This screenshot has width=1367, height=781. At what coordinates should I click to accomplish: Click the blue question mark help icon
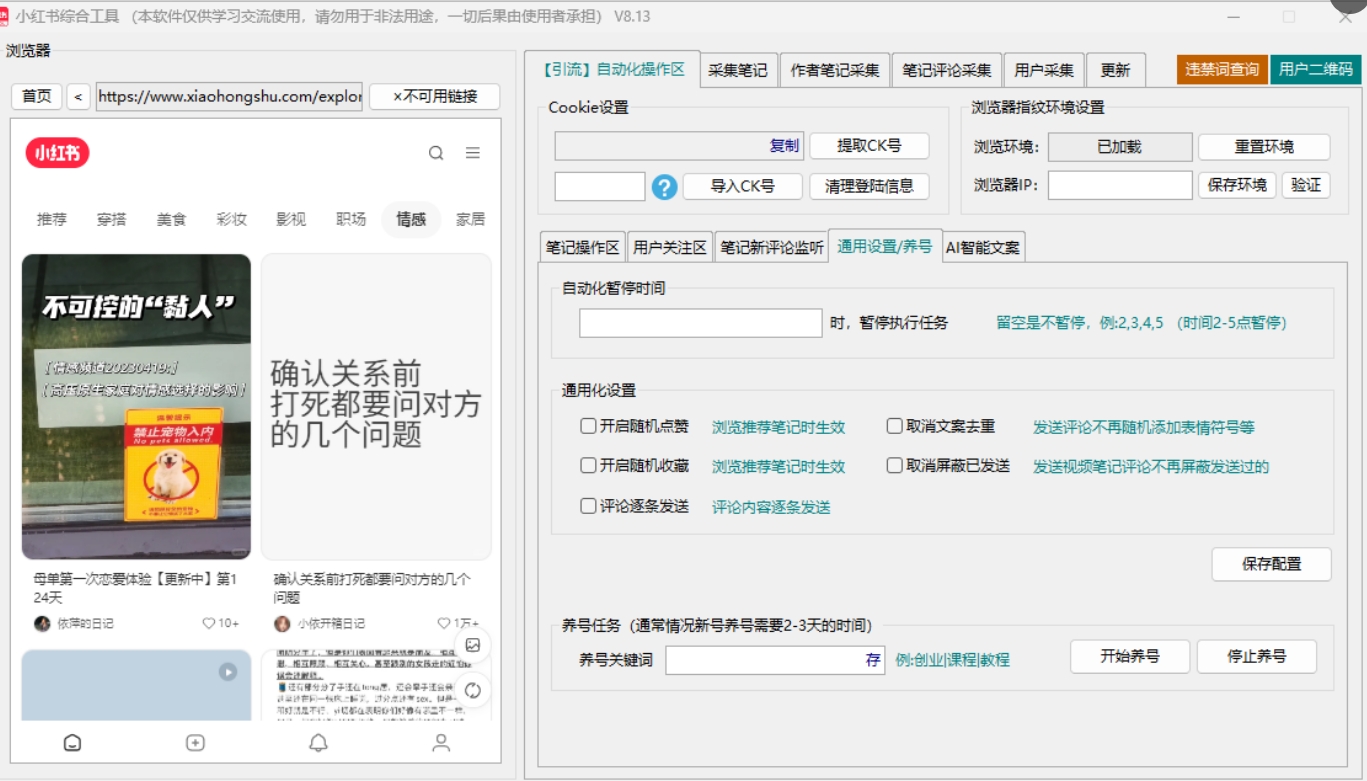[x=665, y=187]
